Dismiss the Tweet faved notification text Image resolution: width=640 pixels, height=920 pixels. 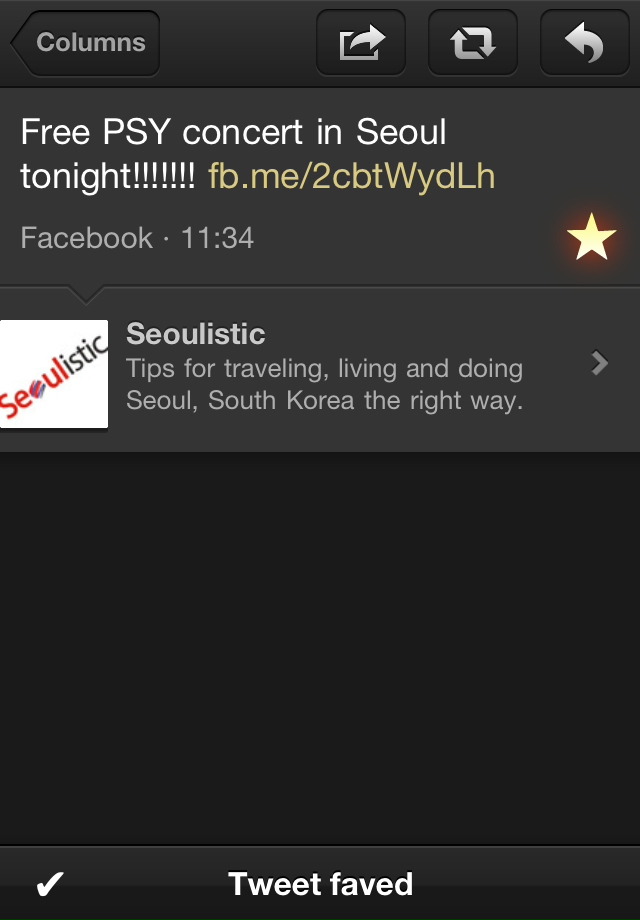point(320,884)
